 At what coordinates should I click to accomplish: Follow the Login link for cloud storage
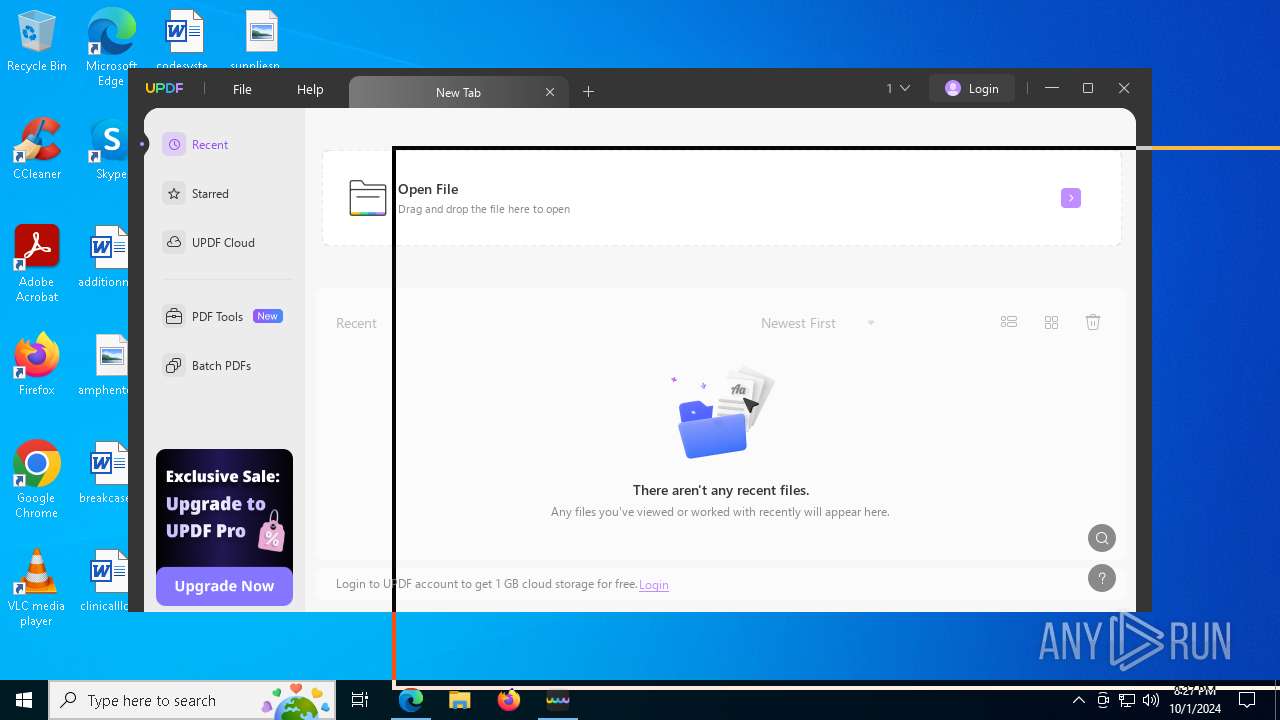click(654, 585)
